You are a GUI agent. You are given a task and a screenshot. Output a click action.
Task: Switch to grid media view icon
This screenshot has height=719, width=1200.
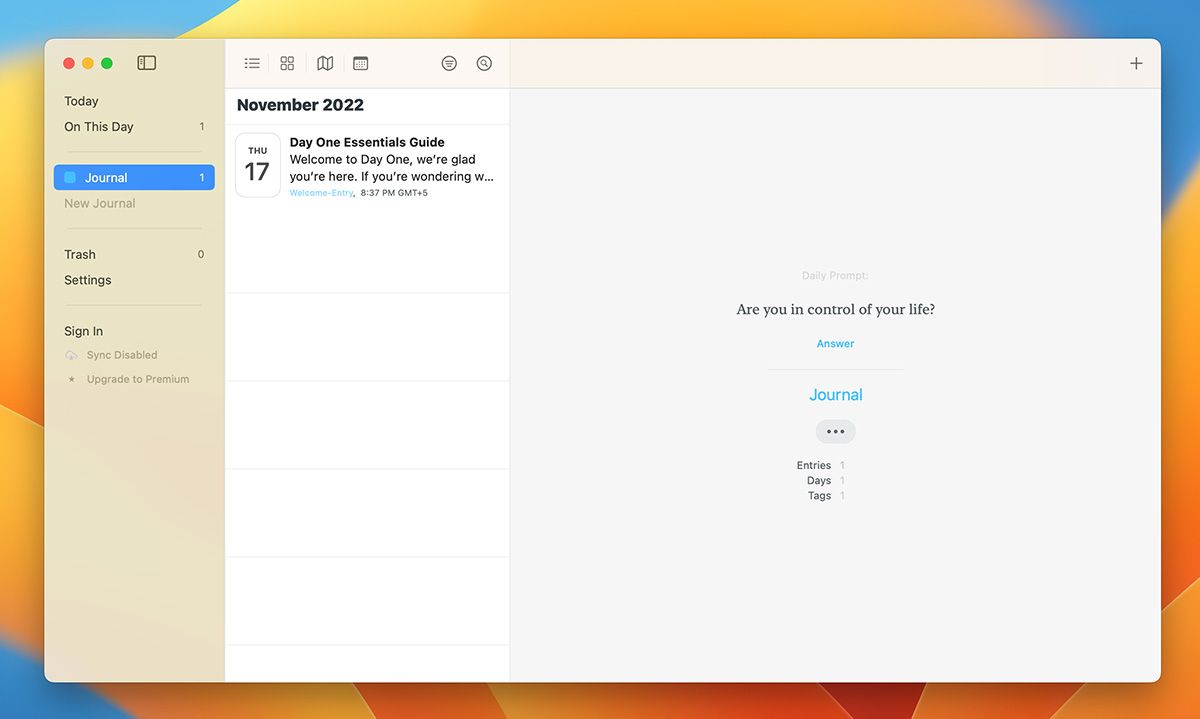point(287,63)
